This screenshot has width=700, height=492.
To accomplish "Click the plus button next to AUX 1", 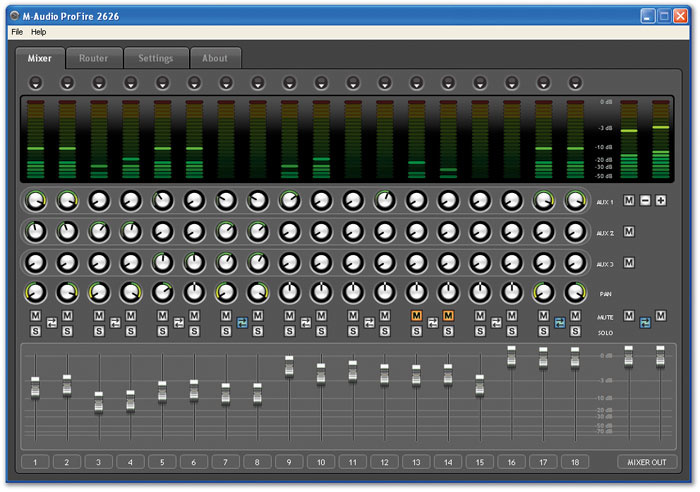I will (660, 201).
